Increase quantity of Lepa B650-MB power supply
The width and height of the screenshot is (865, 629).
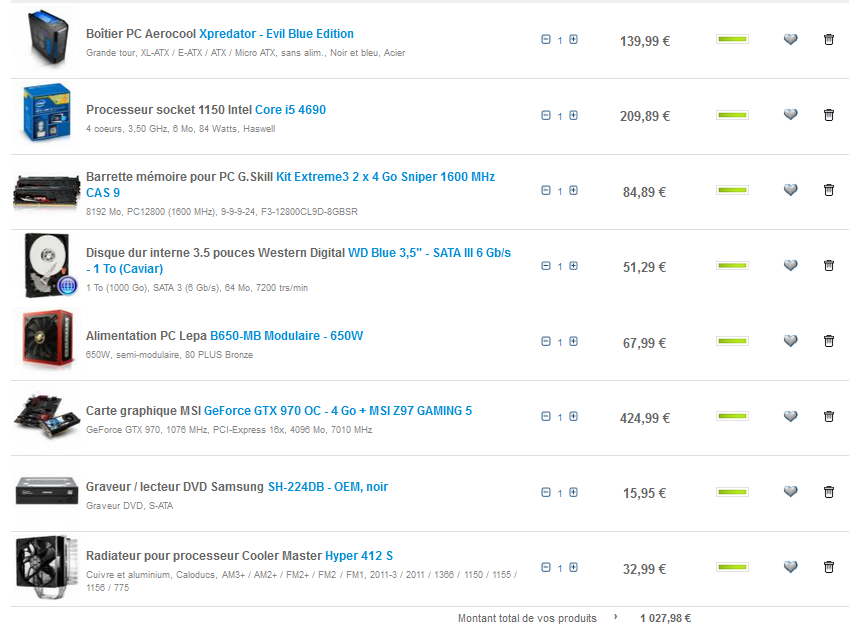(x=573, y=342)
